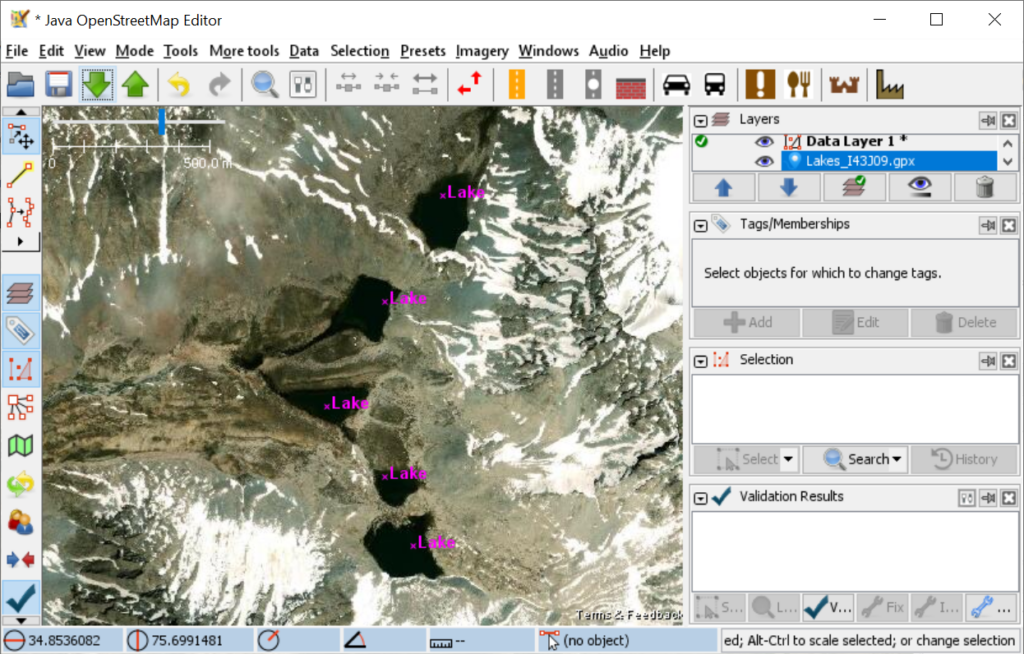Image resolution: width=1024 pixels, height=654 pixels.
Task: Select the yellow road preset icon
Action: (x=517, y=84)
